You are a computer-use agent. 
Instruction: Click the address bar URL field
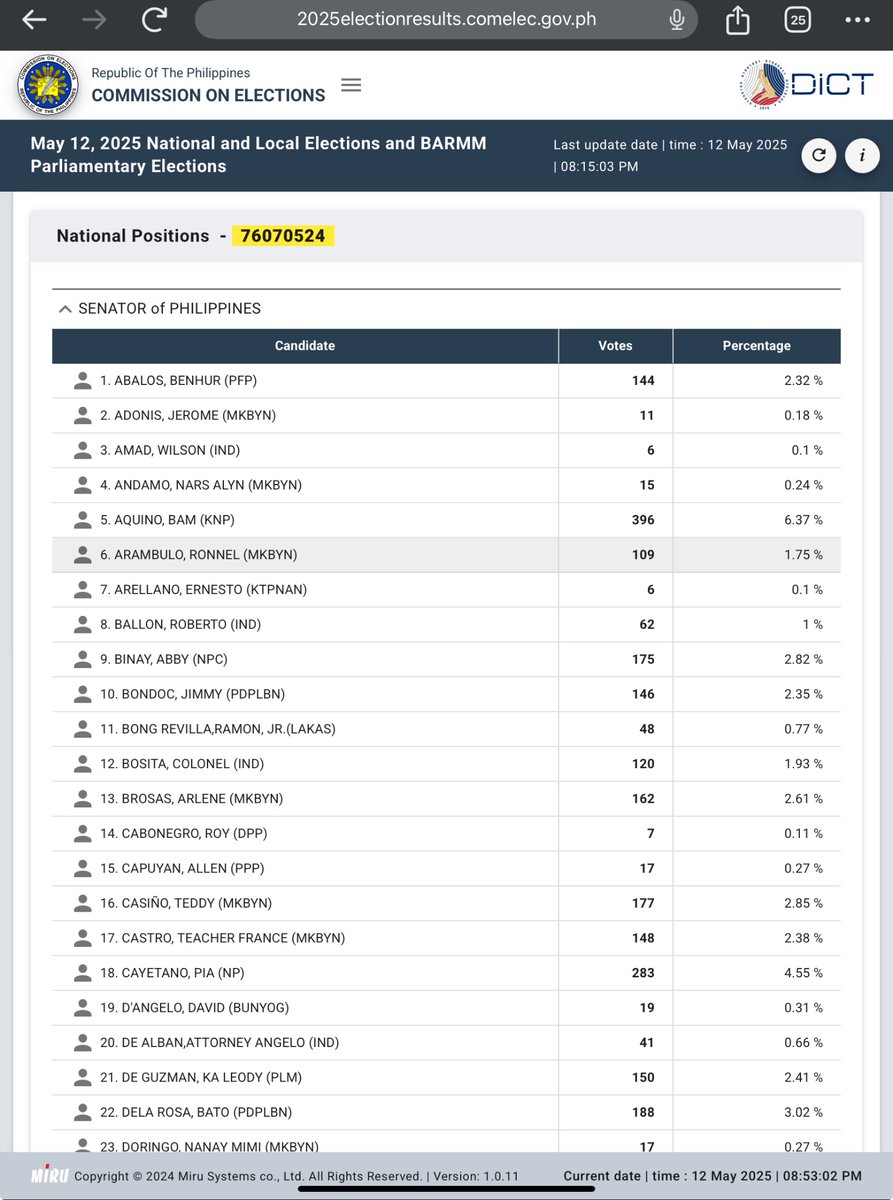pyautogui.click(x=445, y=19)
